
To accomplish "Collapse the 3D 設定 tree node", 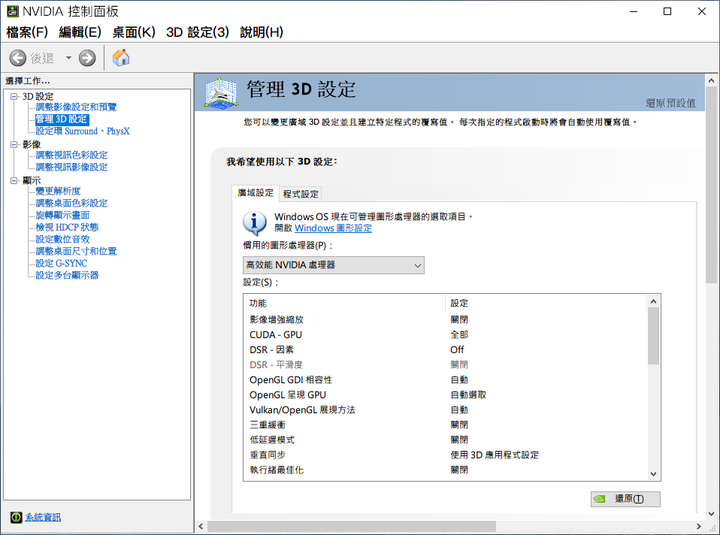I will point(14,96).
